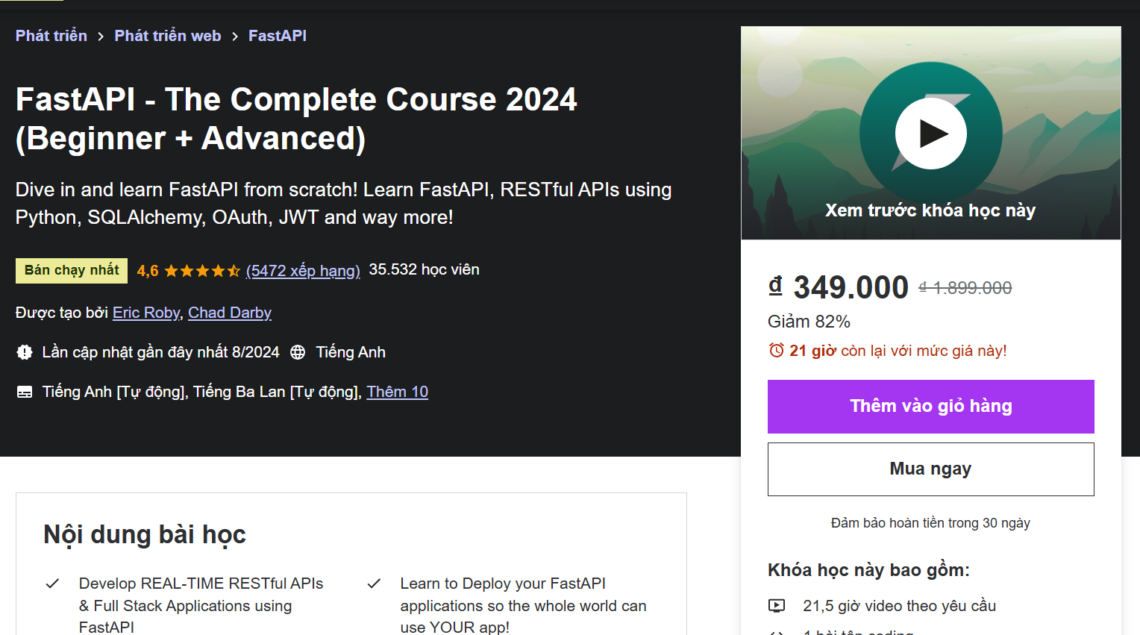Click the play icon on the dark preview overlay
1140x635 pixels.
point(930,133)
